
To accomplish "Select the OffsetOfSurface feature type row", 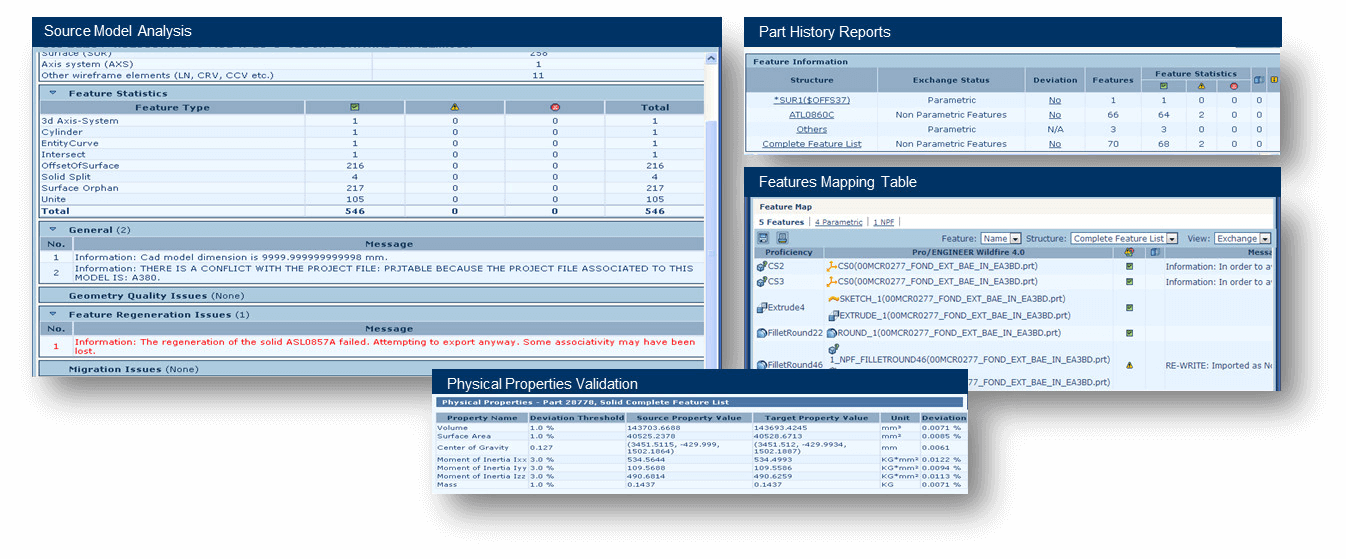I will [x=370, y=165].
